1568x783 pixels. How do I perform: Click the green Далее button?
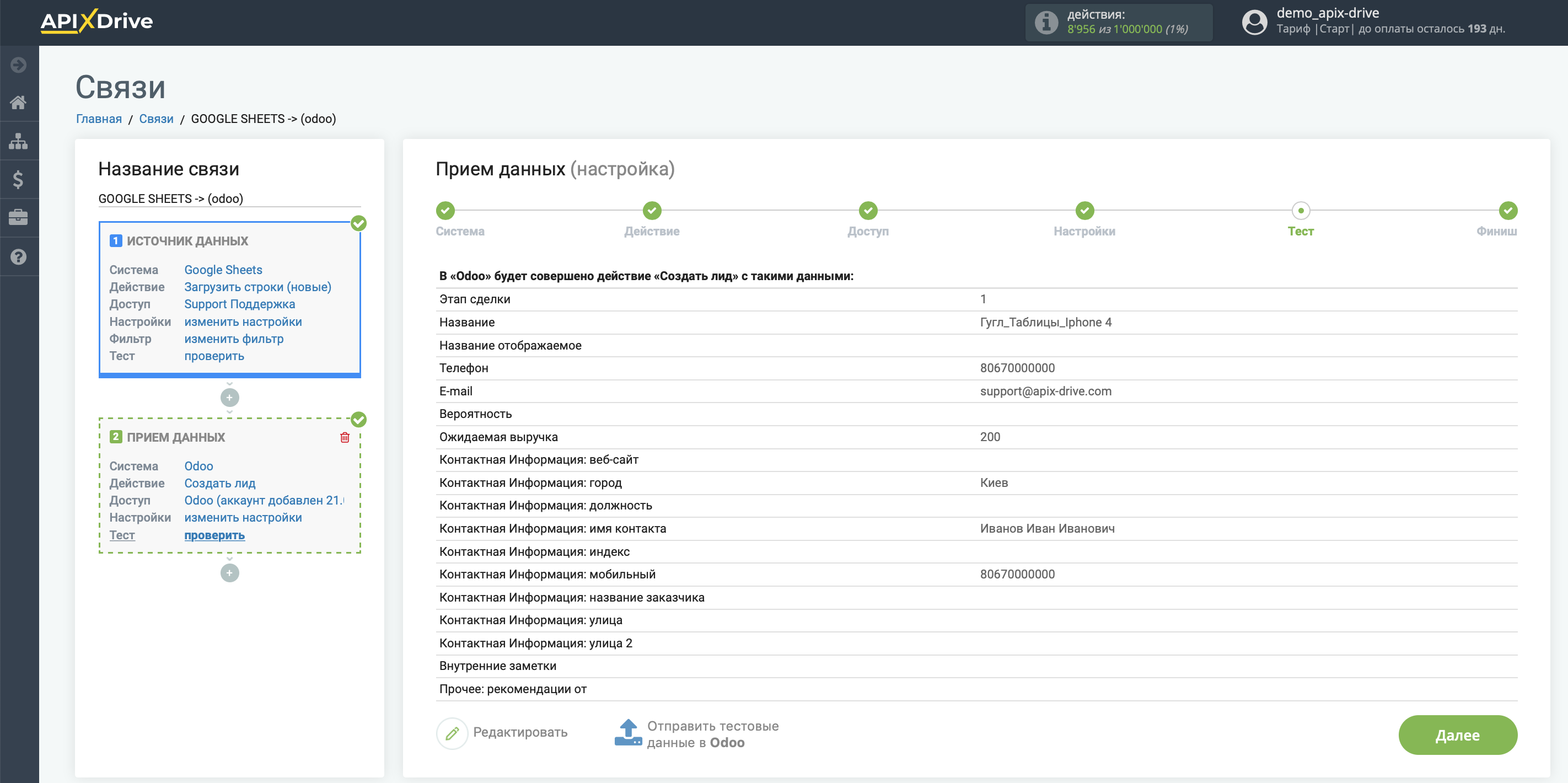tap(1457, 735)
